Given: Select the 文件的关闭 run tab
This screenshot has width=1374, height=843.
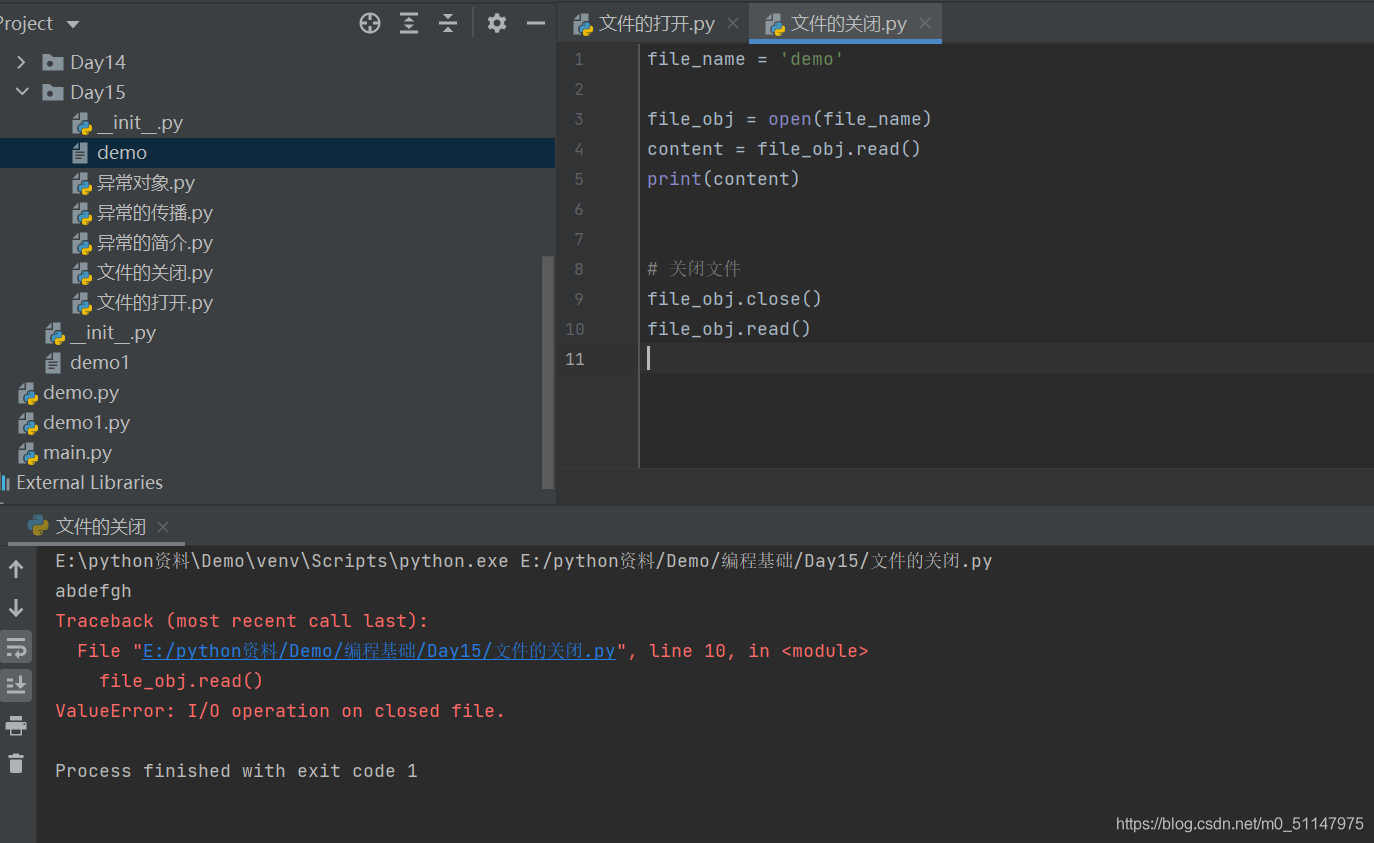Looking at the screenshot, I should point(100,527).
